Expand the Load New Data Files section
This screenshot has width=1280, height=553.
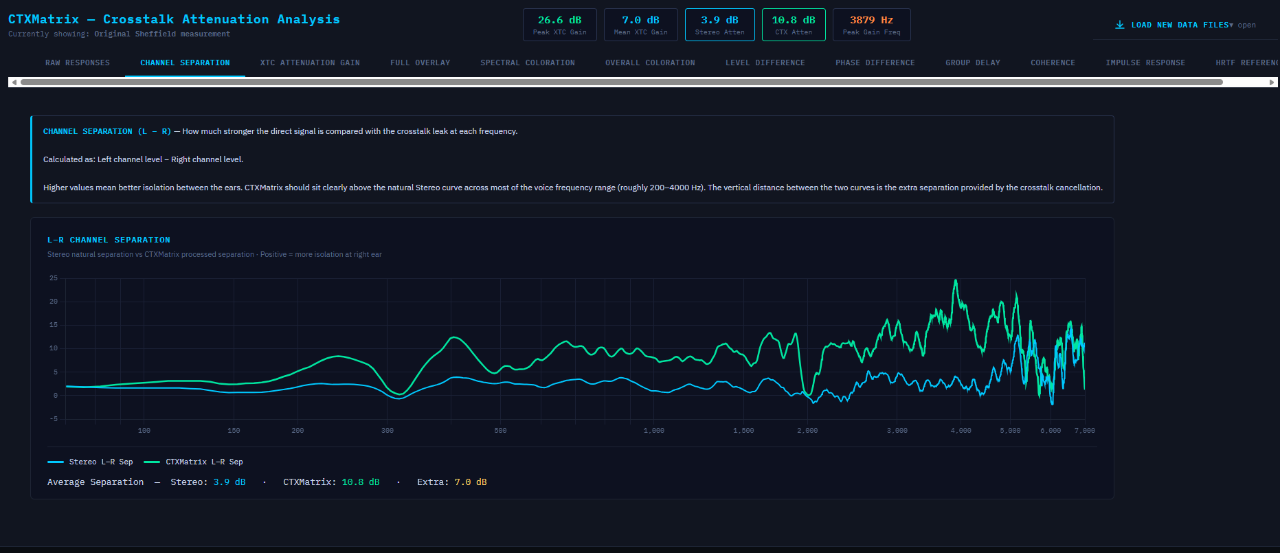tap(1186, 25)
